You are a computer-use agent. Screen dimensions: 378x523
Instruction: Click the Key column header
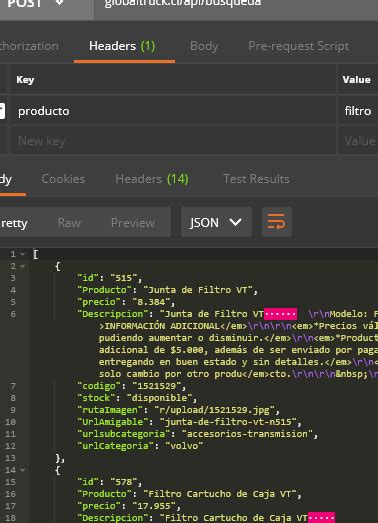25,80
